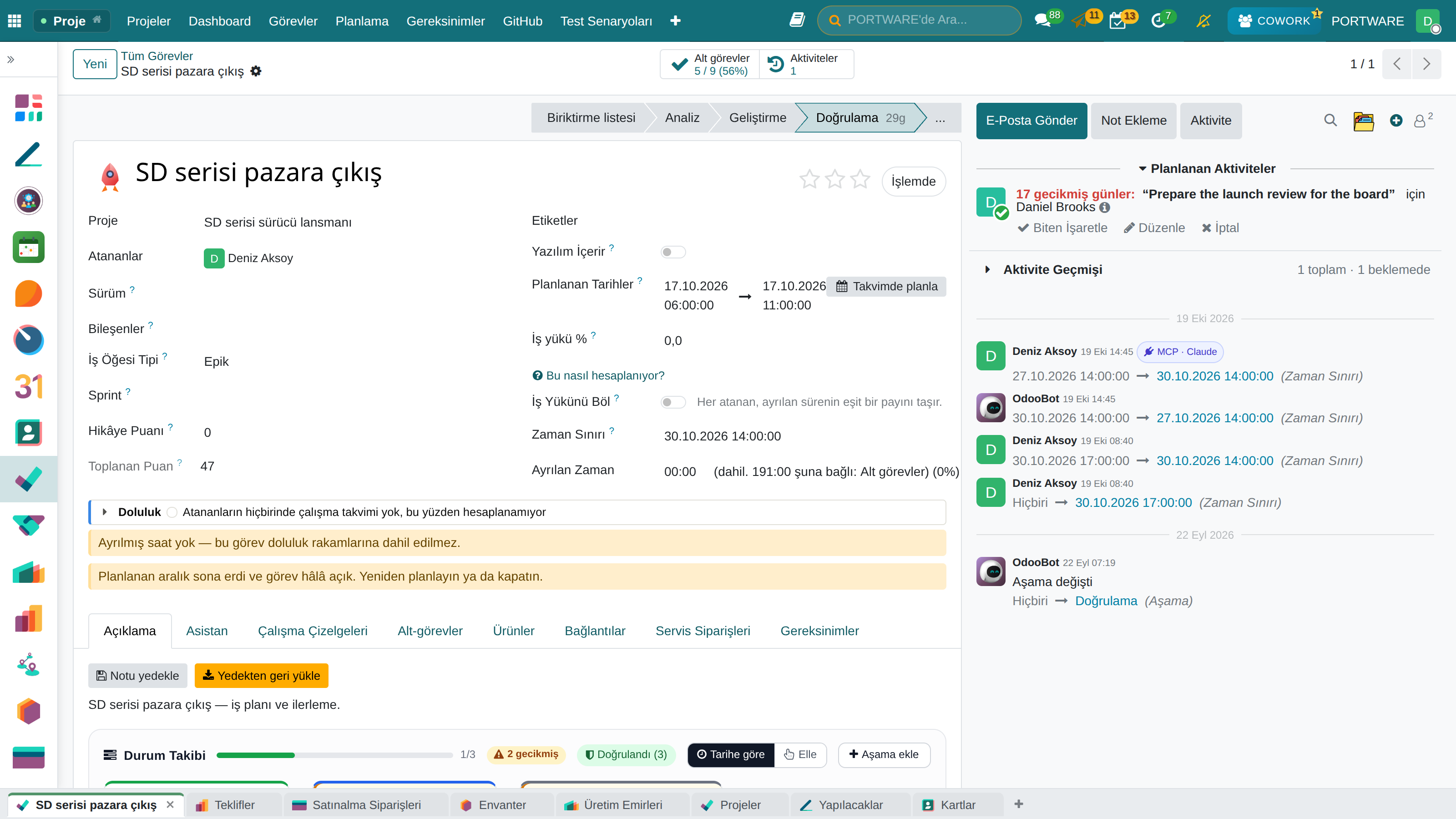Click the PORTWARE search field
The image size is (1456, 819).
pos(919,20)
